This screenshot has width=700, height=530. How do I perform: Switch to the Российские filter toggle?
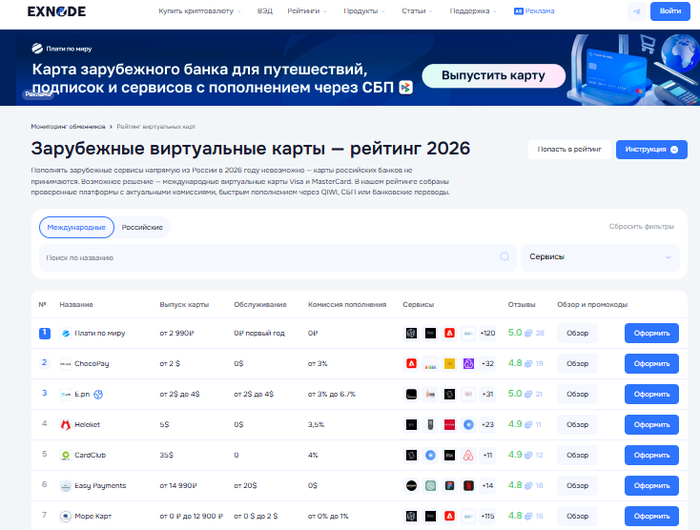point(142,228)
